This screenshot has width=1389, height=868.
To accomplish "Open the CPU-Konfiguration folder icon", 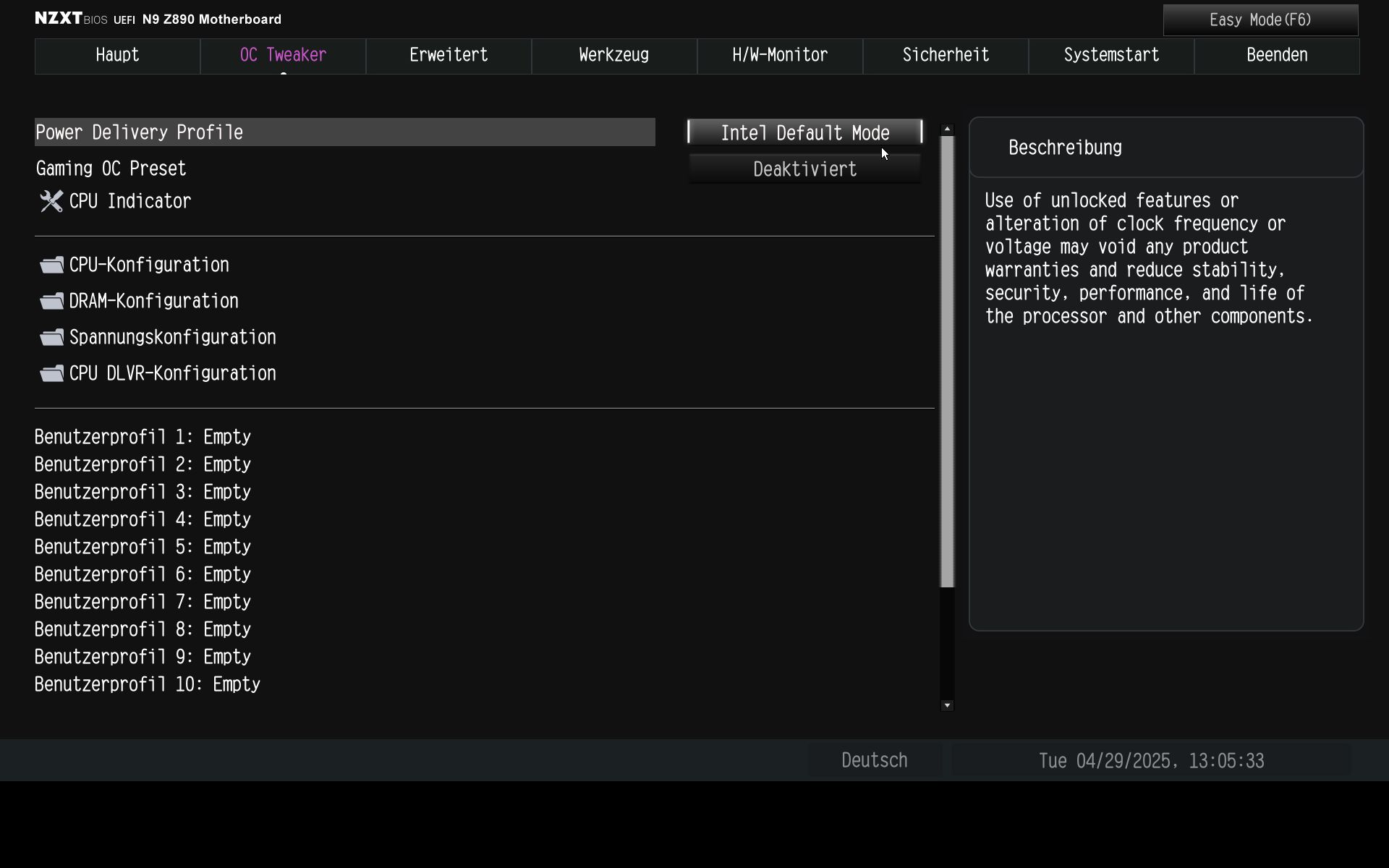I will (x=51, y=265).
